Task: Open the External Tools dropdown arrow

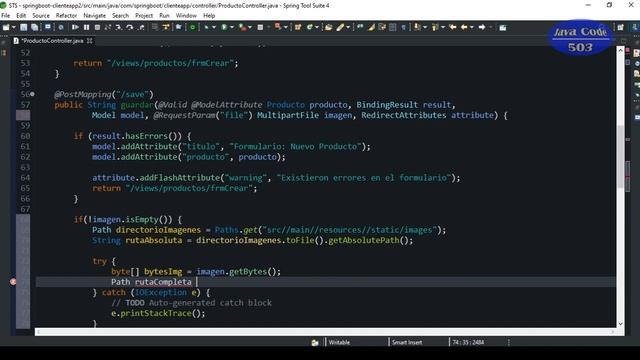Action: tap(285, 27)
